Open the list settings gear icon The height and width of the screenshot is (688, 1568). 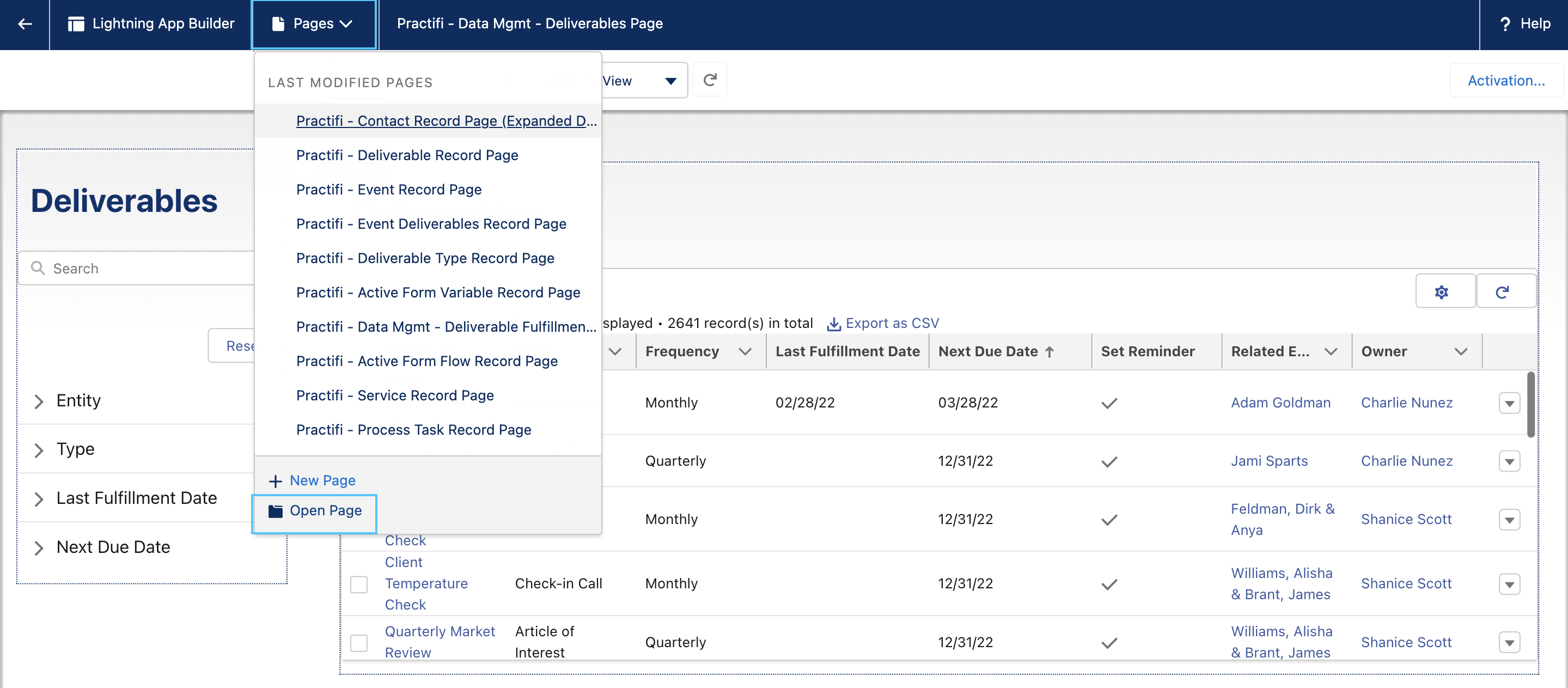[1442, 292]
